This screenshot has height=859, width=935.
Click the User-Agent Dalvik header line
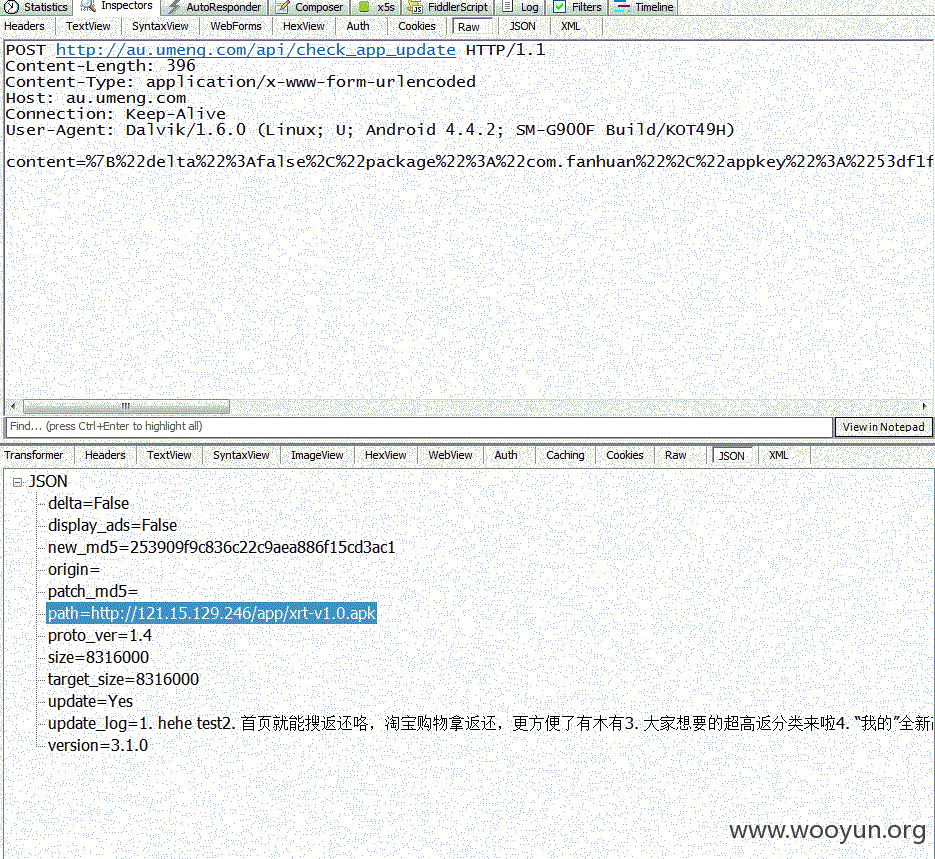(x=370, y=130)
